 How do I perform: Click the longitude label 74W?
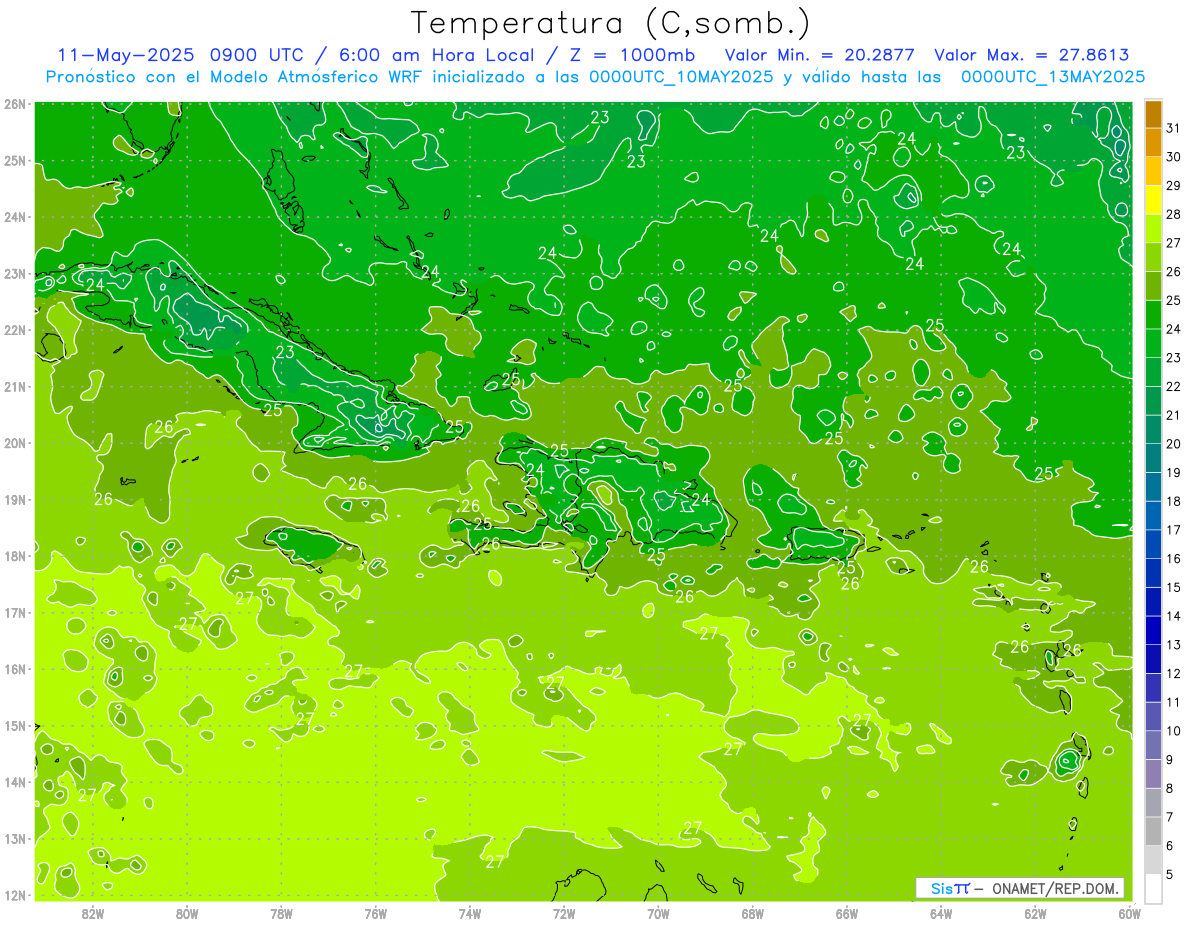[470, 913]
